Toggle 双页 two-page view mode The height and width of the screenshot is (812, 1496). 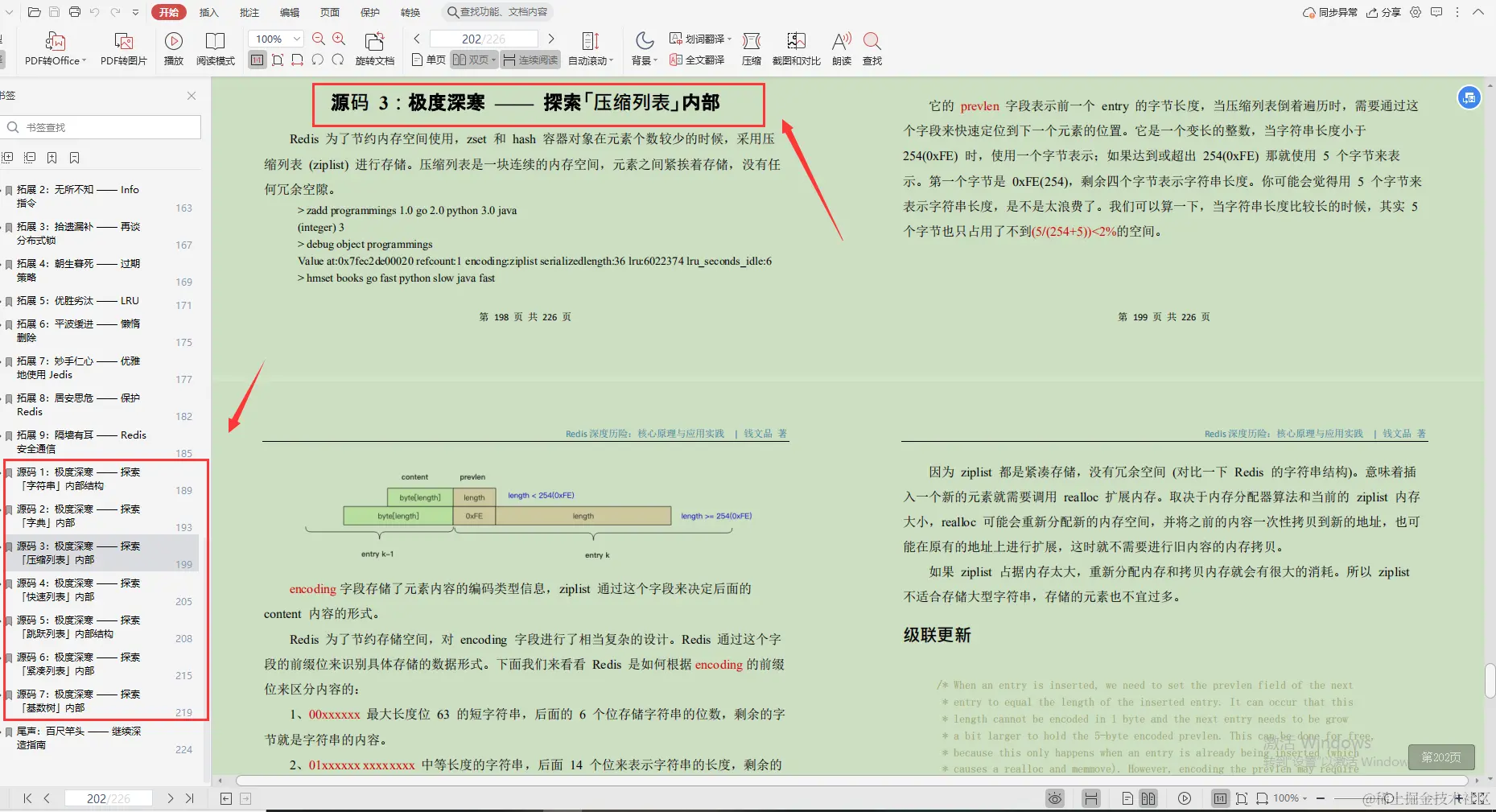[472, 60]
